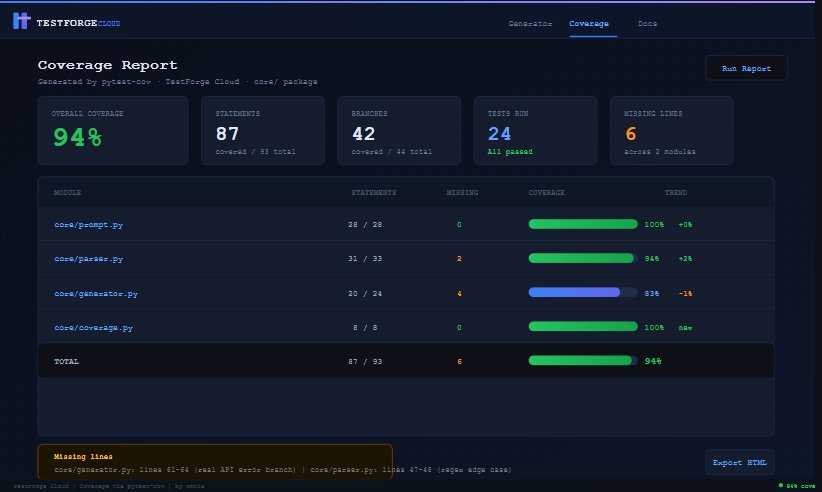Open the Generator tab
Image resolution: width=822 pixels, height=492 pixels.
tap(530, 24)
